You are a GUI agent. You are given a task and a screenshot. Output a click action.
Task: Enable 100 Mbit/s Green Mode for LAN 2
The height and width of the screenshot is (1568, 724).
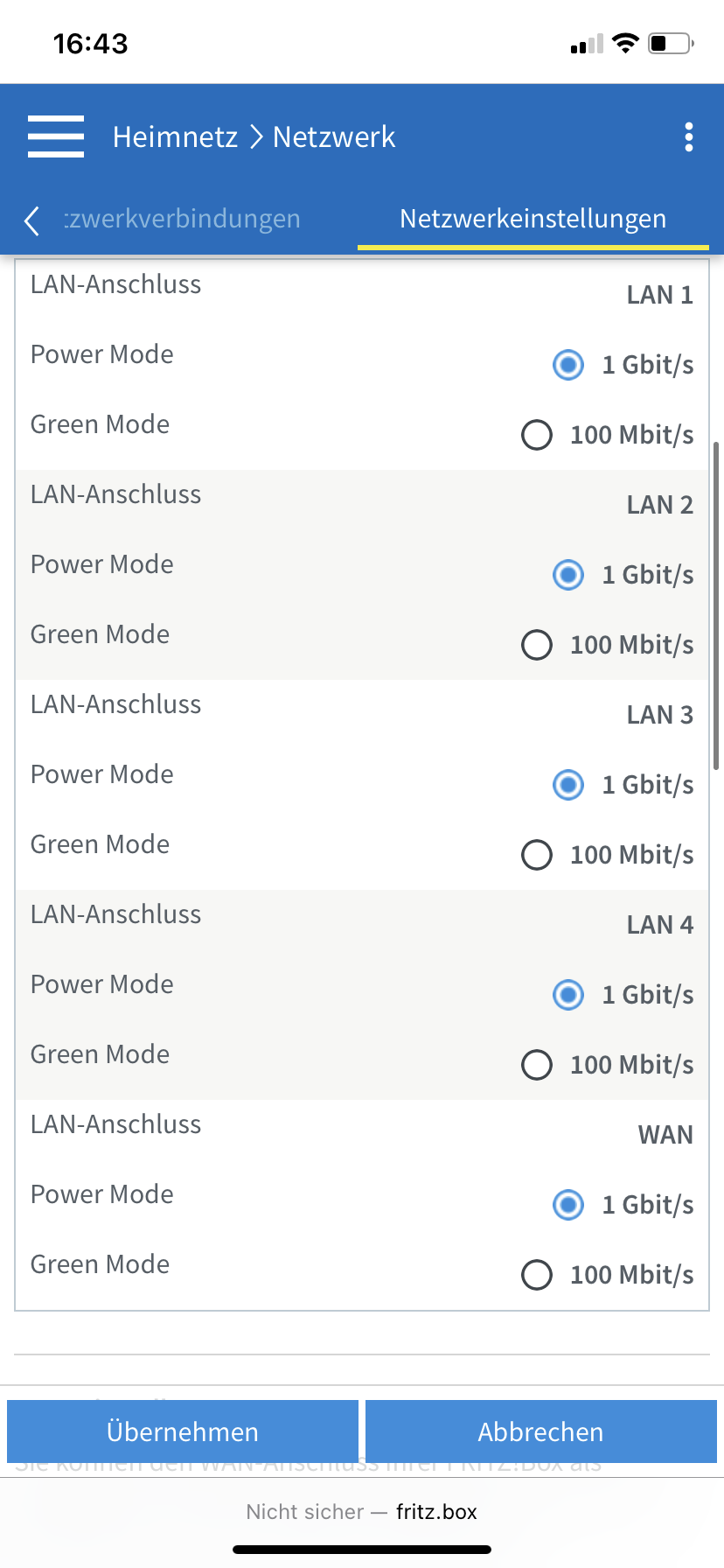537,645
